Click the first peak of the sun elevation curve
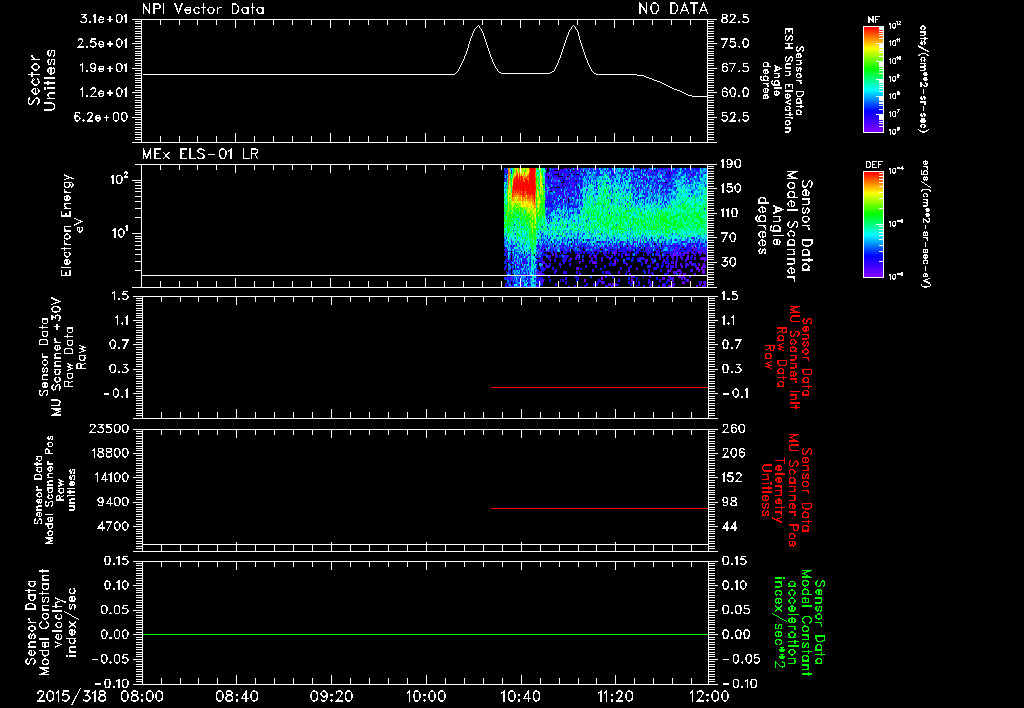 tap(478, 27)
